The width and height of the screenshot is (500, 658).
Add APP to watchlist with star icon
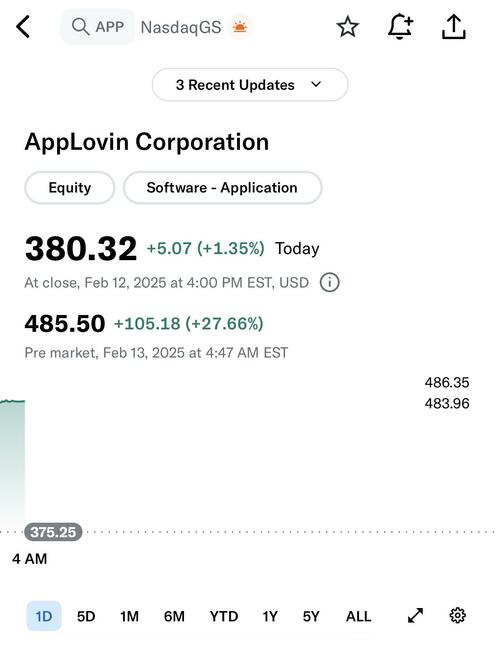(348, 27)
